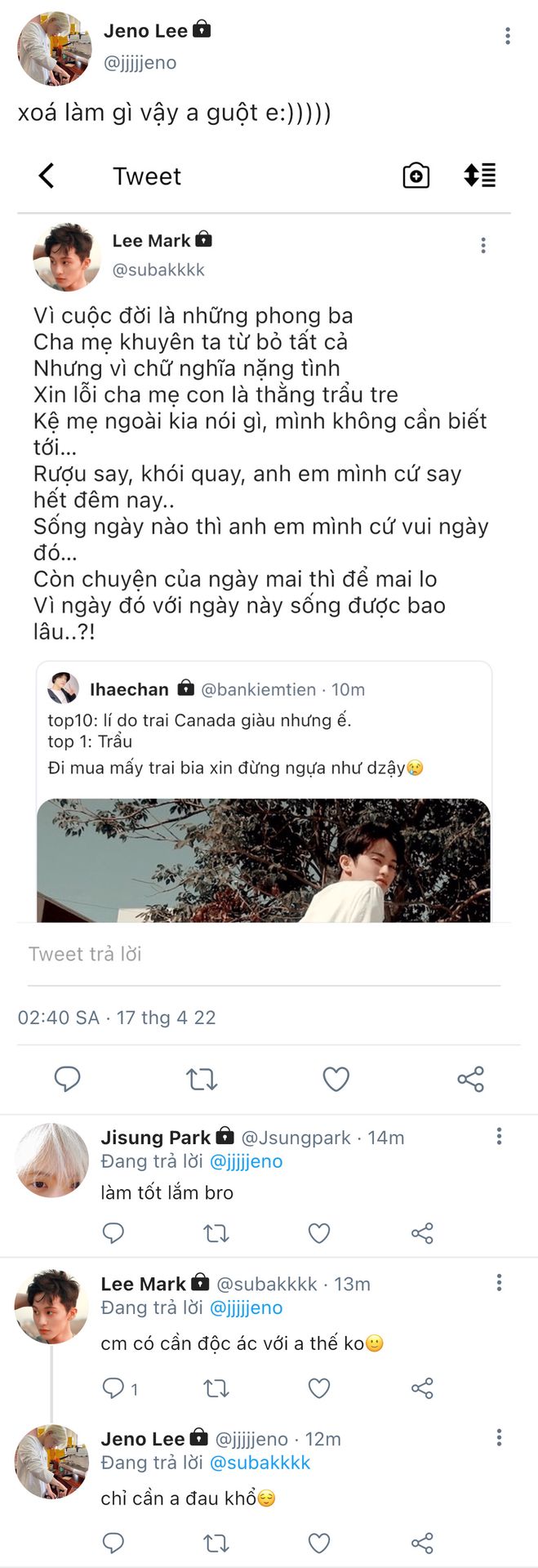Retweet Lee Mark's main tweet

pyautogui.click(x=202, y=1079)
